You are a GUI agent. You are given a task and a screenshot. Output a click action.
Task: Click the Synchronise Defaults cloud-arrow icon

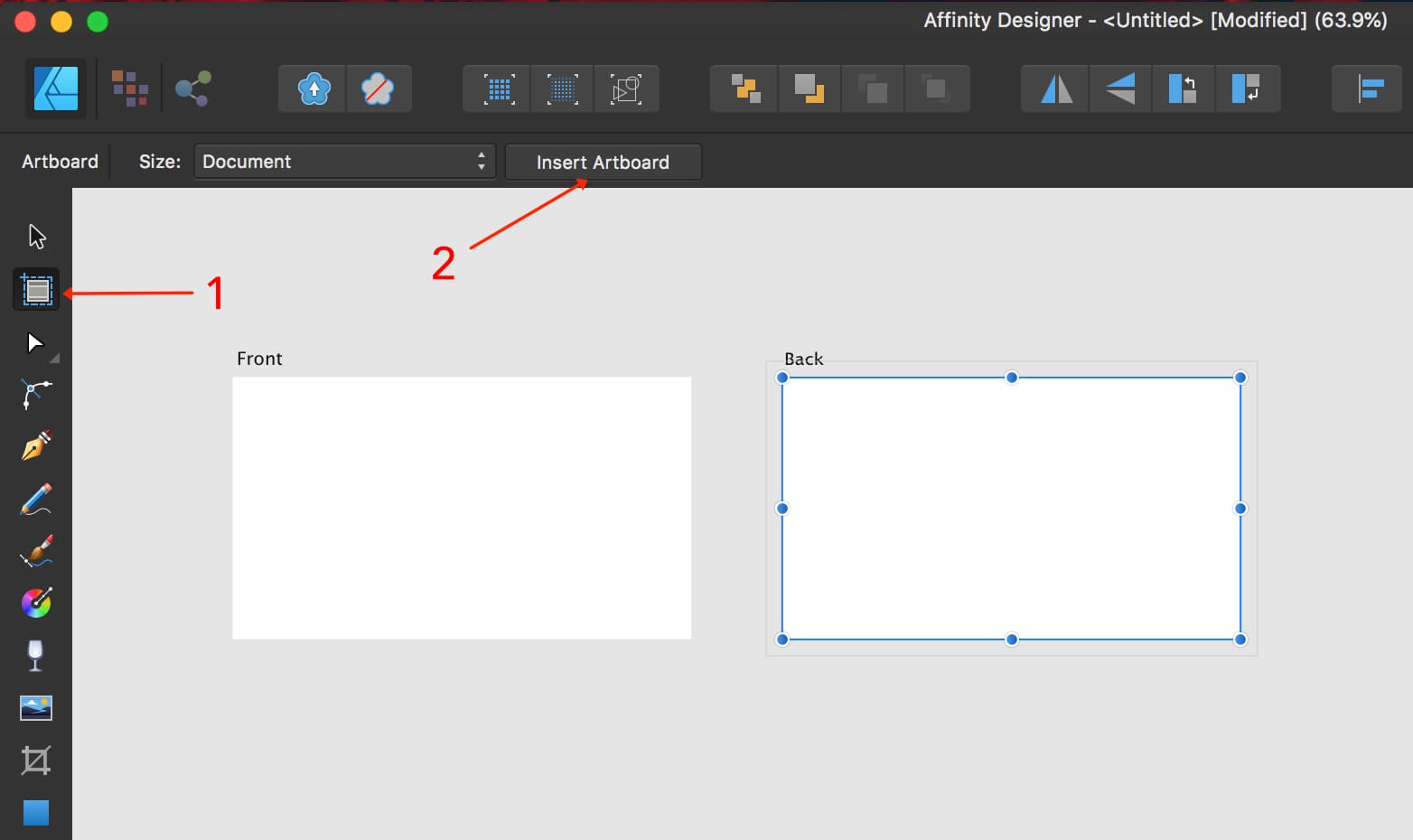click(313, 89)
